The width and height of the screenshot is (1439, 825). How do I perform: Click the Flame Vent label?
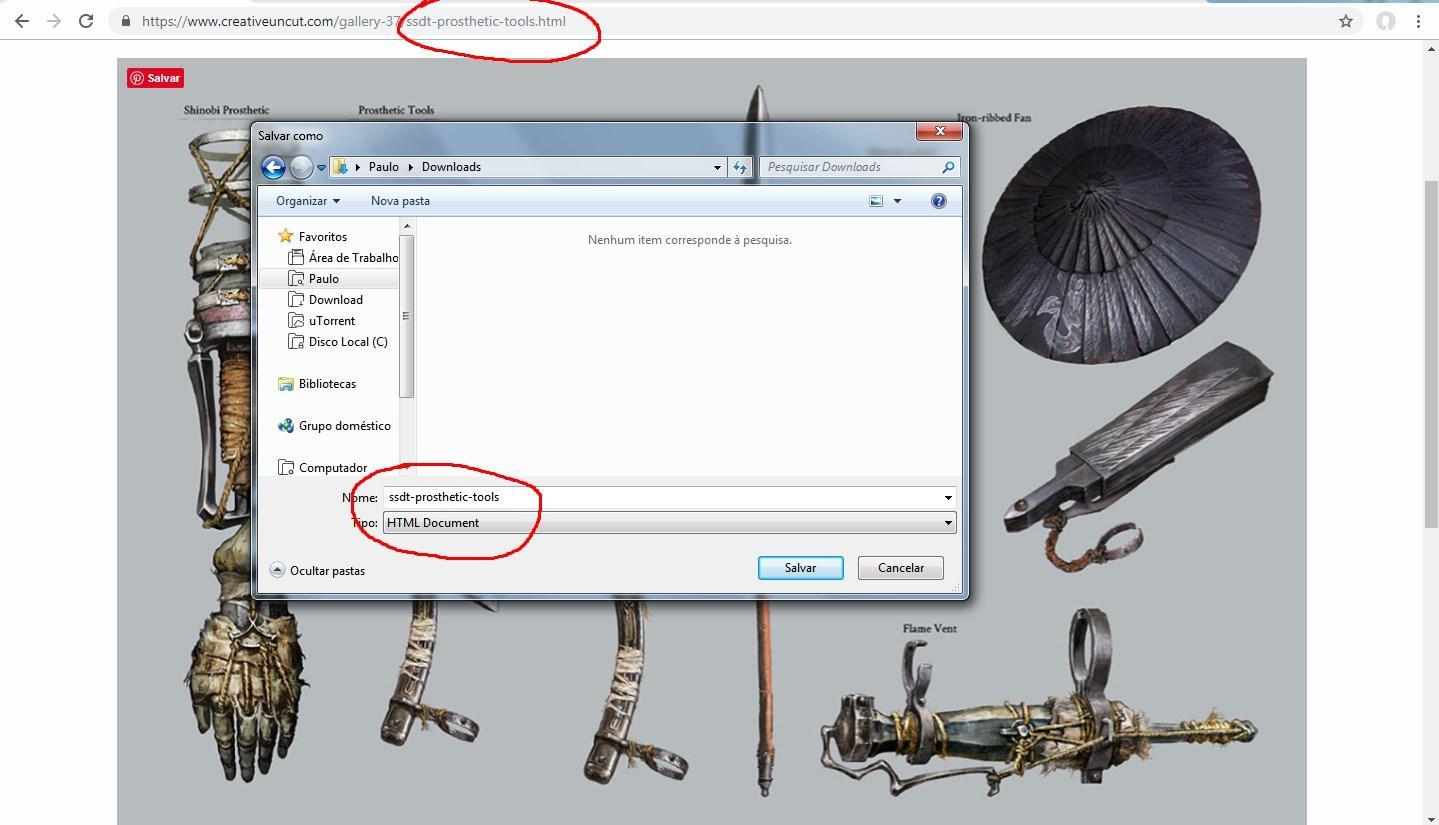[x=930, y=629]
